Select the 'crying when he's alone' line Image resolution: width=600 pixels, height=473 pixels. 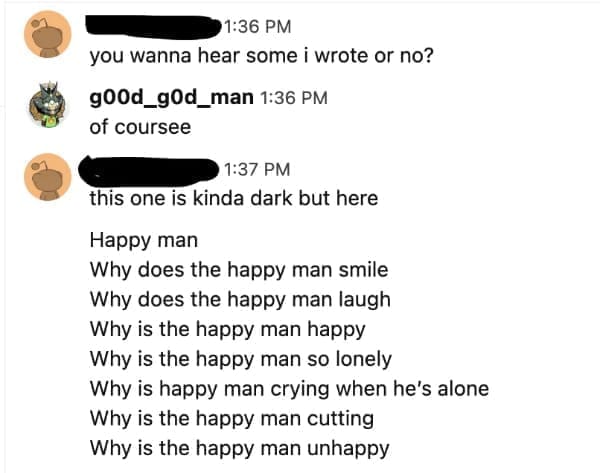[x=288, y=388]
